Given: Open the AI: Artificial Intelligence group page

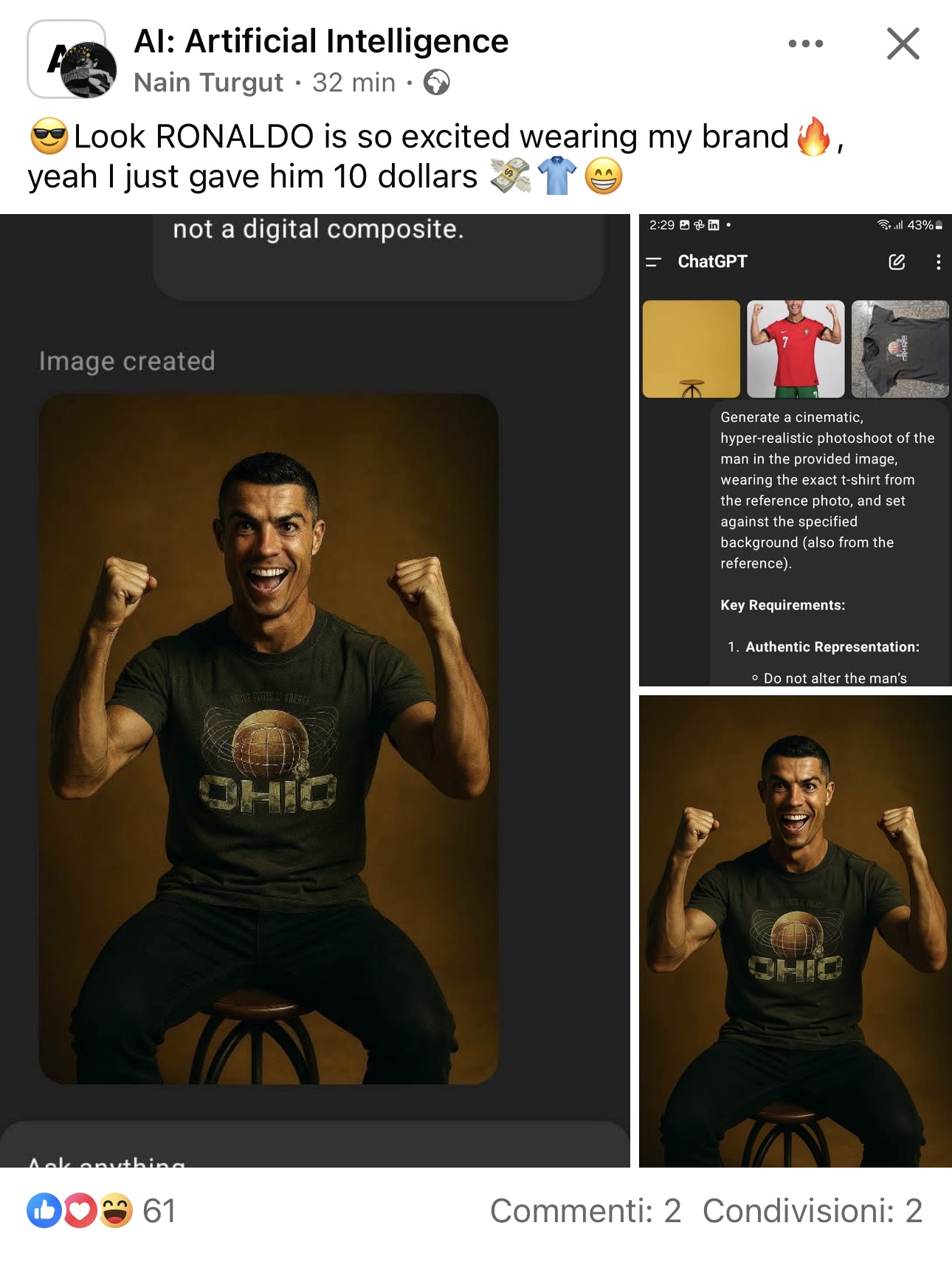Looking at the screenshot, I should click(321, 41).
